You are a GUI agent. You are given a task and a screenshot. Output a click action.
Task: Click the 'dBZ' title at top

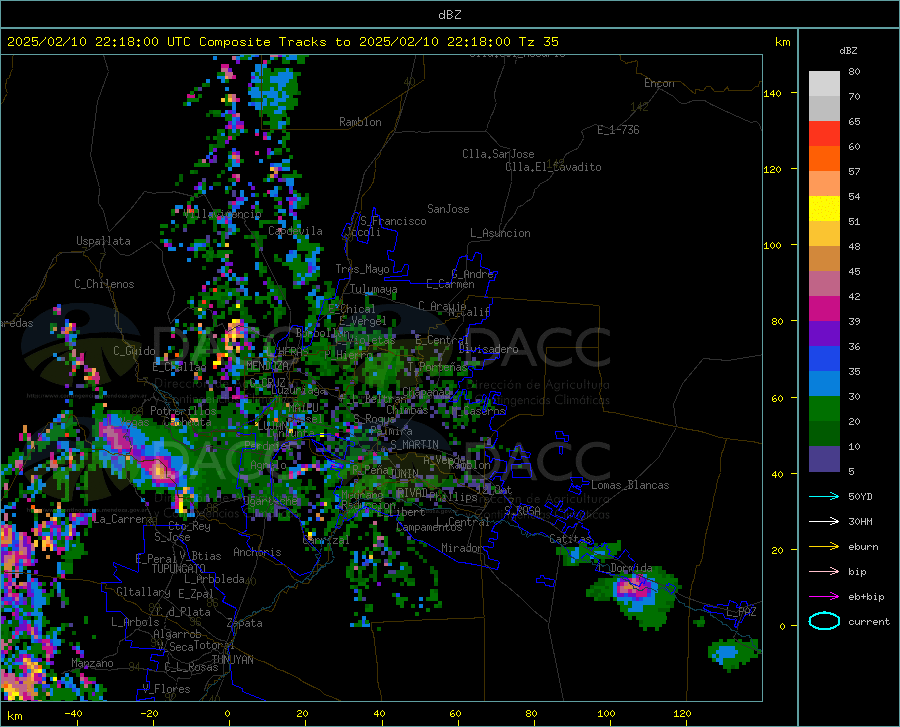[449, 15]
